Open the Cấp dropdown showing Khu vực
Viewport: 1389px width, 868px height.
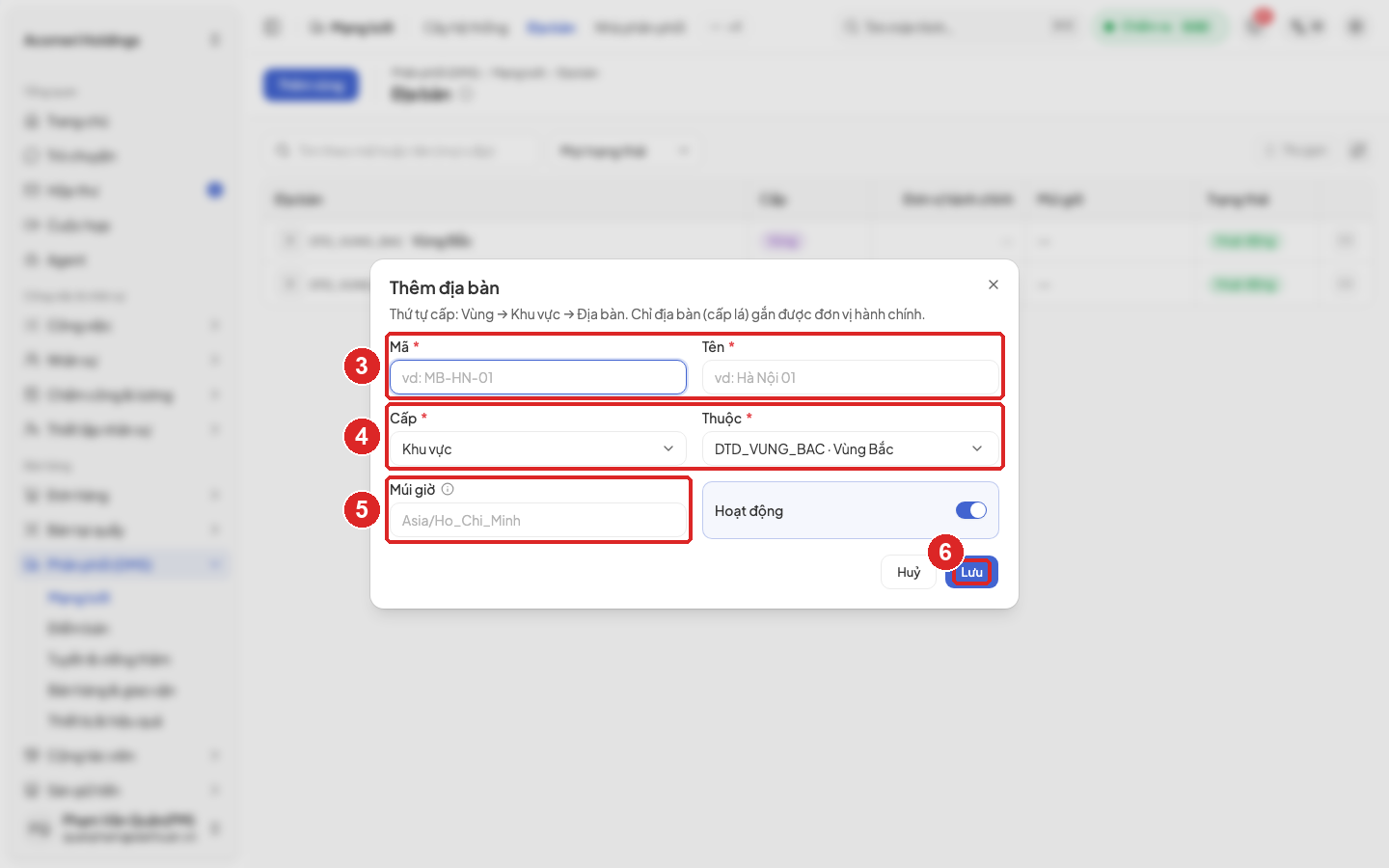pyautogui.click(x=538, y=448)
